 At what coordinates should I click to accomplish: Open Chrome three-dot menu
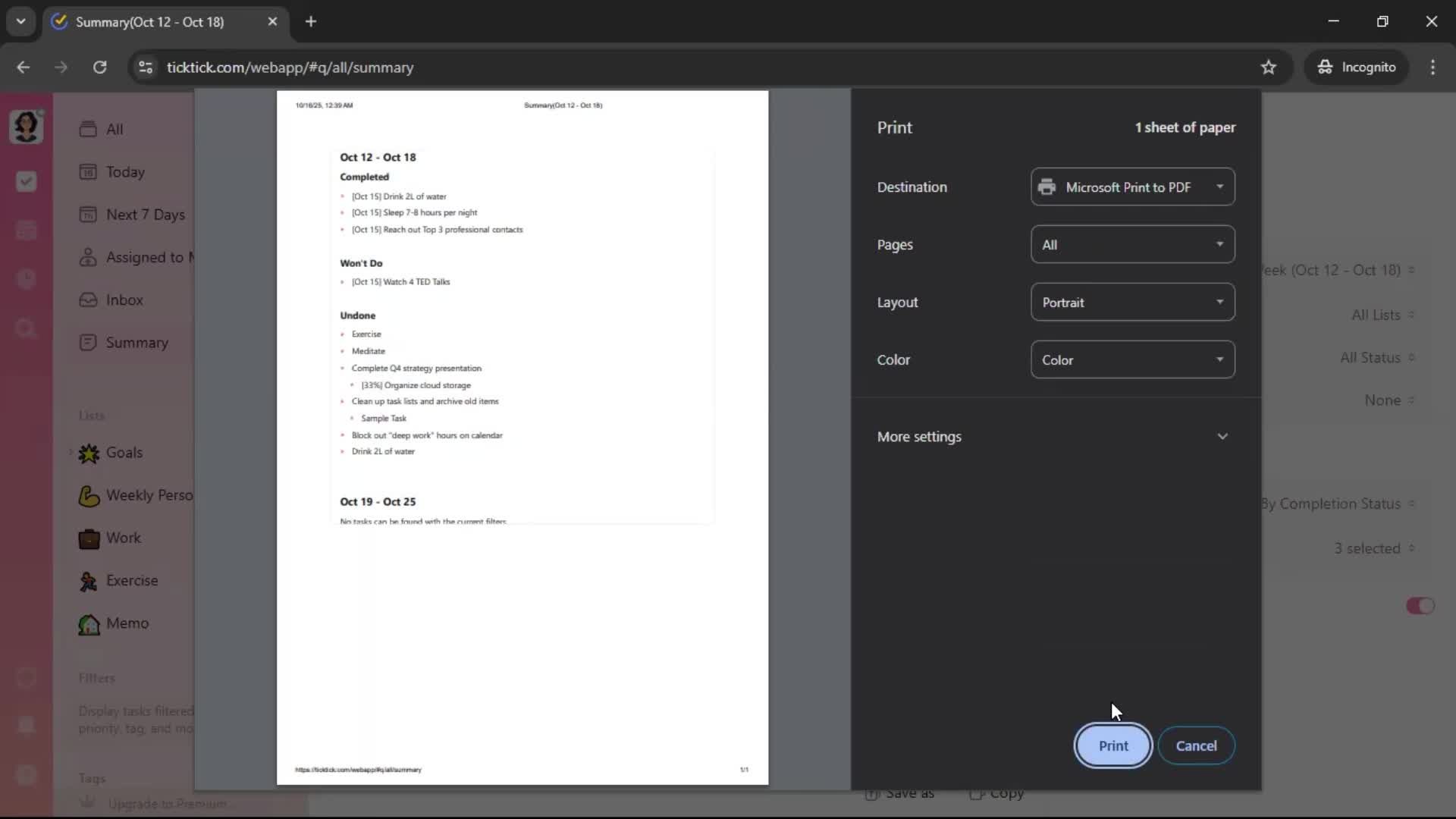pyautogui.click(x=1432, y=67)
